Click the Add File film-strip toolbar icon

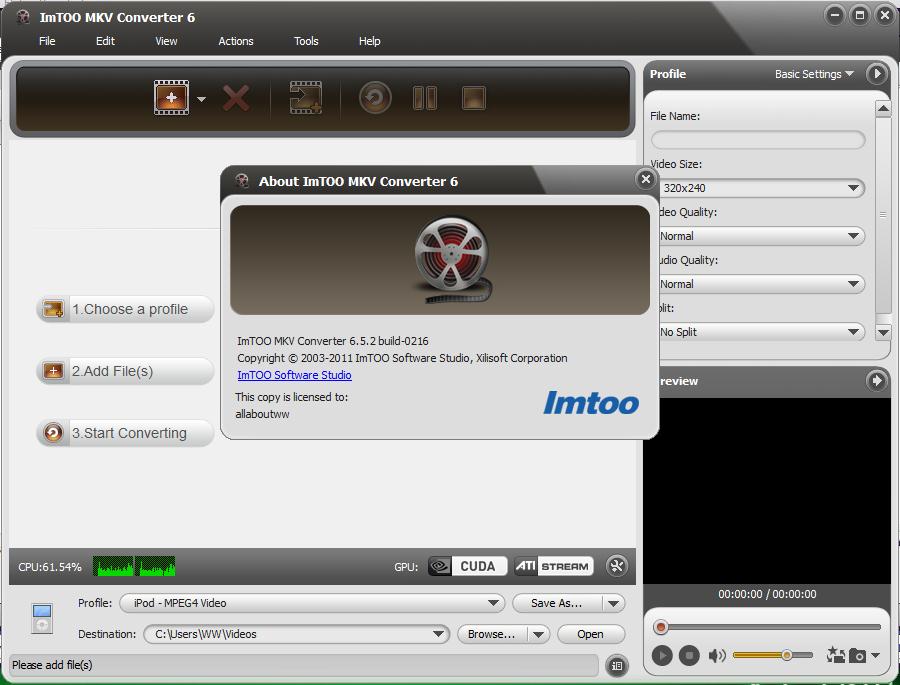(171, 98)
